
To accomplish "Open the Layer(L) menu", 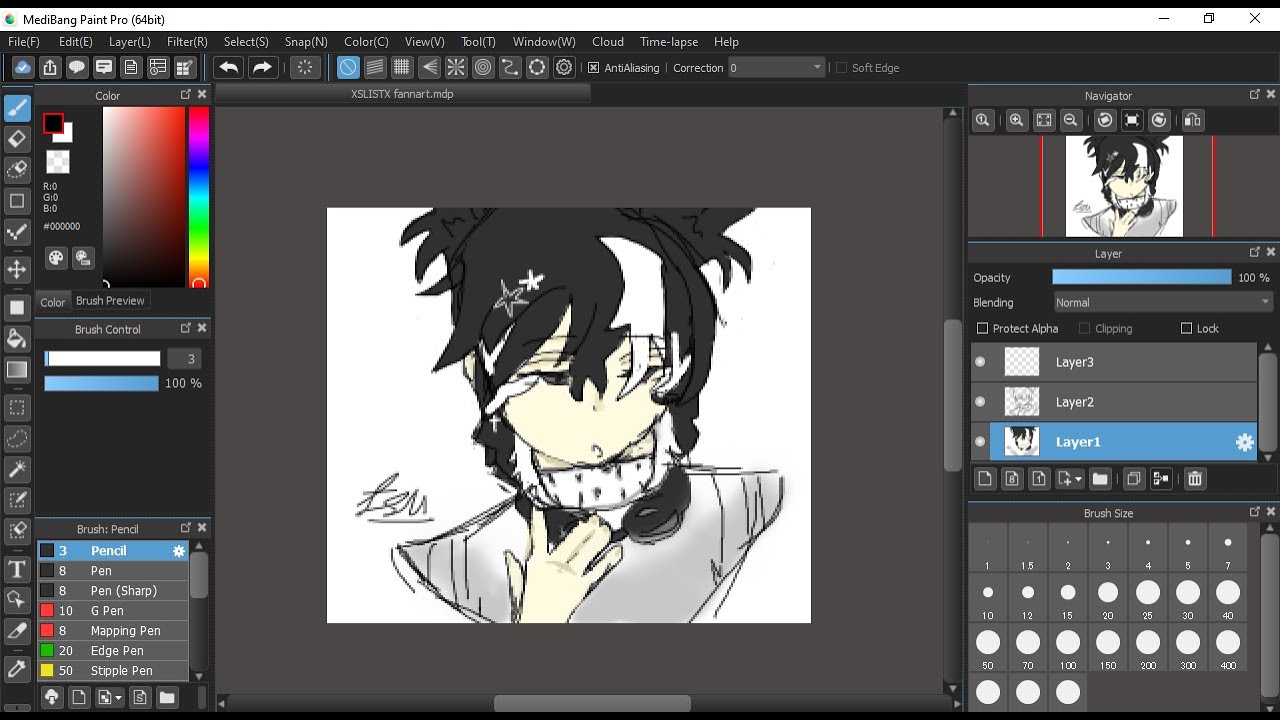I will [130, 42].
